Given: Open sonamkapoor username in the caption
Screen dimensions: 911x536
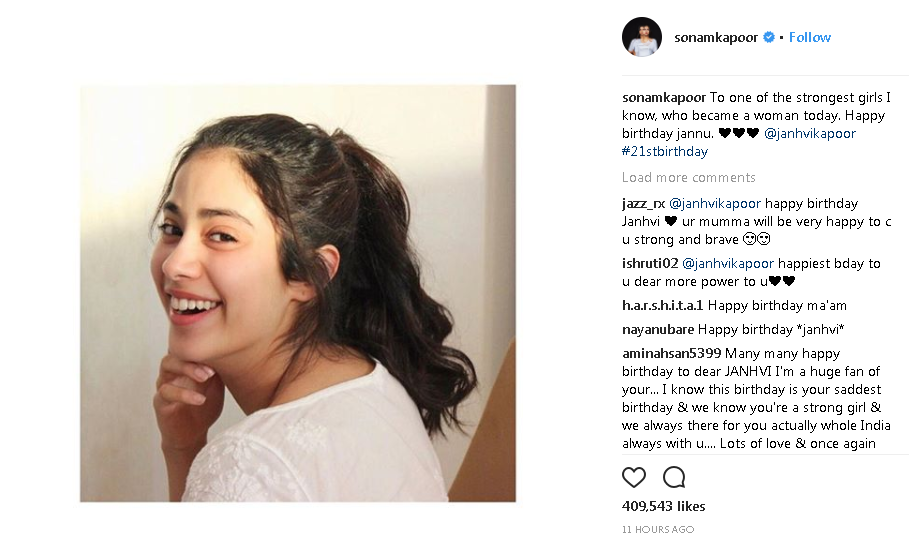Looking at the screenshot, I should point(664,97).
